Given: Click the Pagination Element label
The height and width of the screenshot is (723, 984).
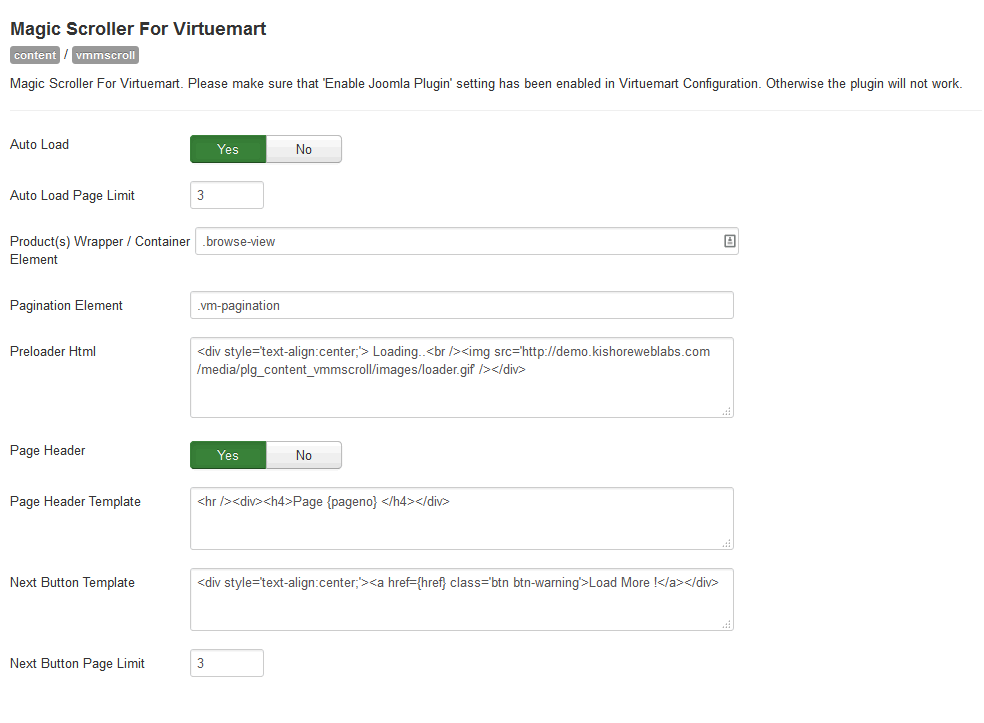Looking at the screenshot, I should point(66,306).
